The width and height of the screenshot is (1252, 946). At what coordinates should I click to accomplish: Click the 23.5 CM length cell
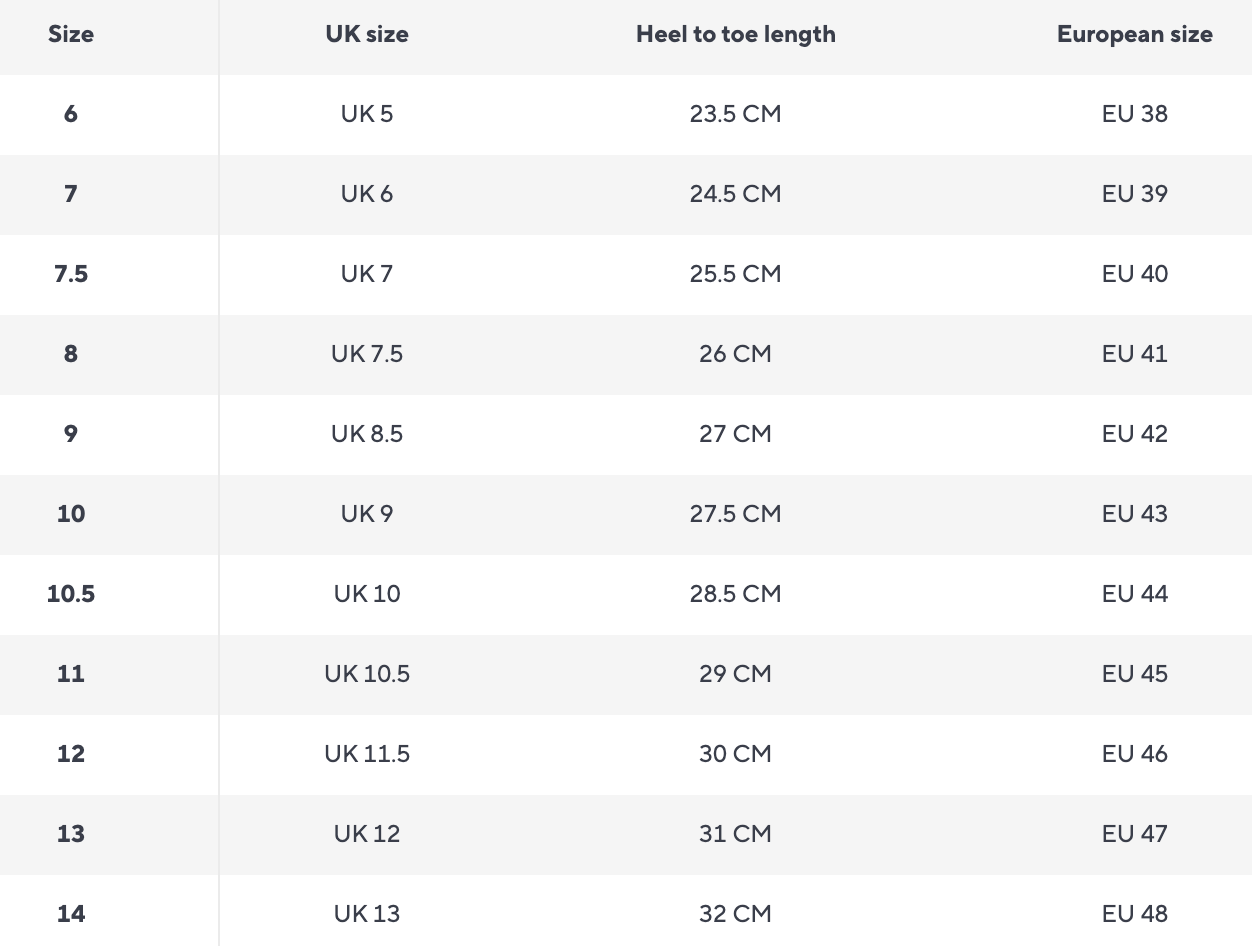(x=735, y=114)
